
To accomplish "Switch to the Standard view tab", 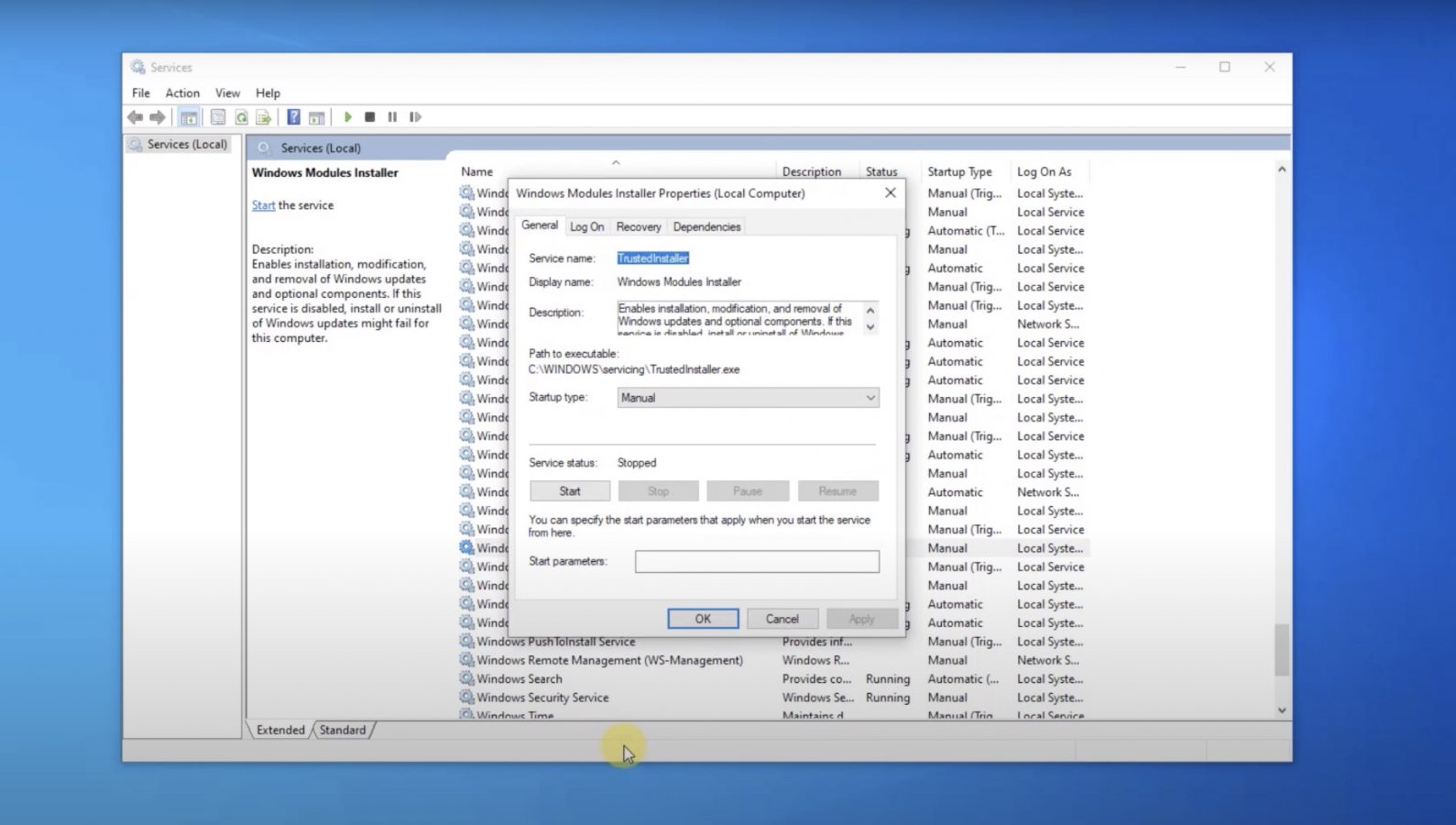I will tap(343, 730).
